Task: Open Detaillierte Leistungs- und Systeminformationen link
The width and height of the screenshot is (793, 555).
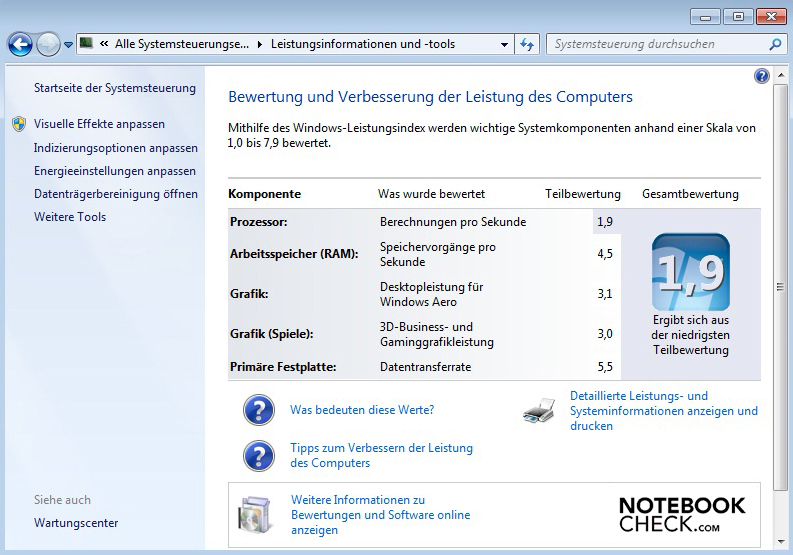Action: point(664,411)
